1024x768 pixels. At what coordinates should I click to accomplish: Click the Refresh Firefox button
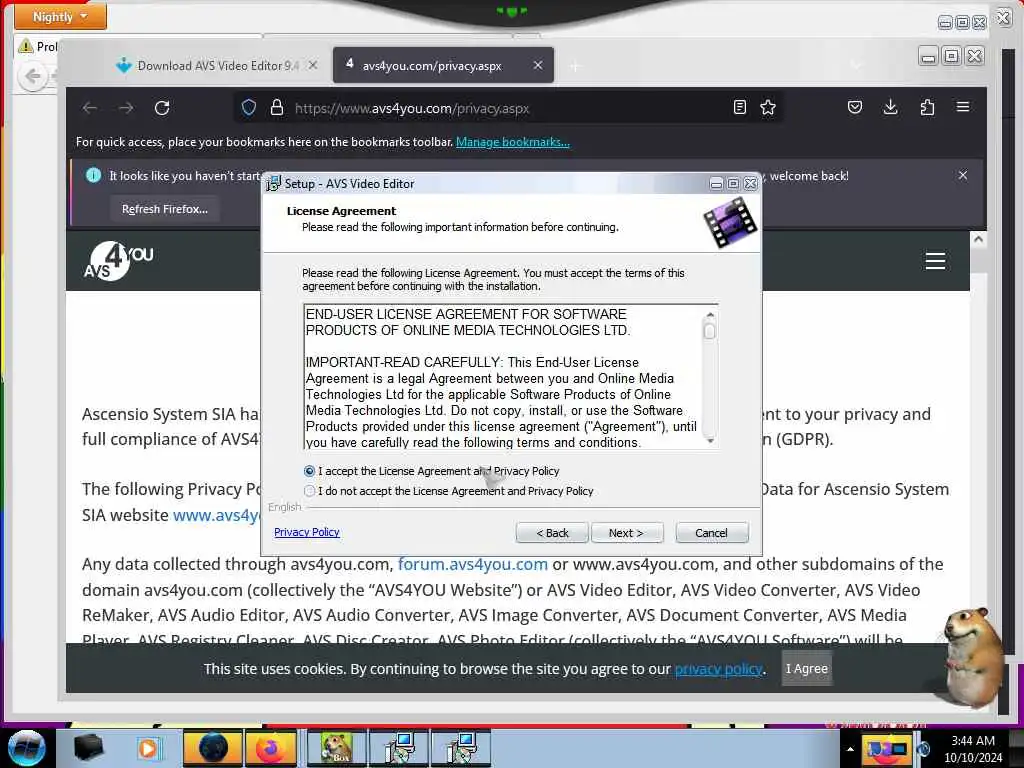165,209
